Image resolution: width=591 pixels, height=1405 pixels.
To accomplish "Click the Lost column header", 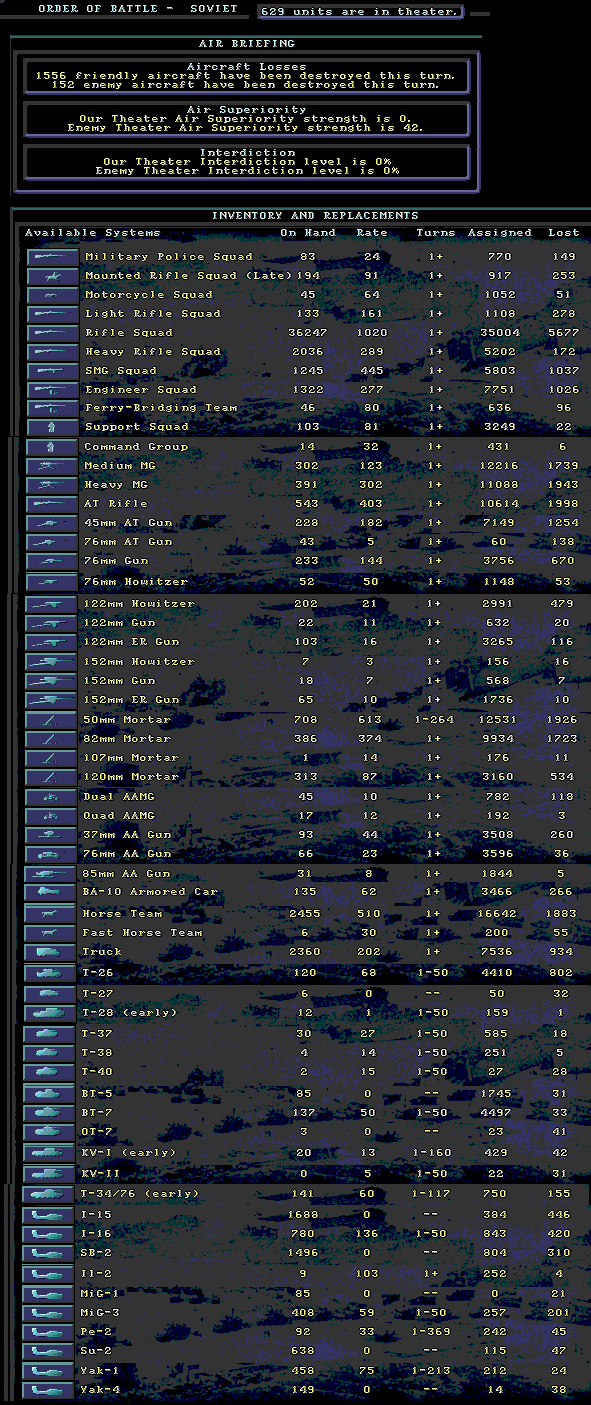I will 563,233.
